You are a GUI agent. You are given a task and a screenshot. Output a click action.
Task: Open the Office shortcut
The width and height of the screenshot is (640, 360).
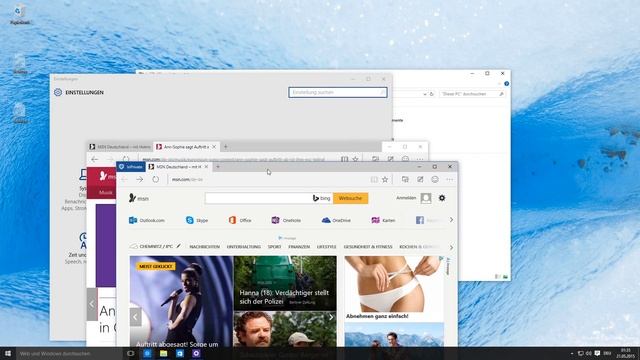(x=240, y=220)
